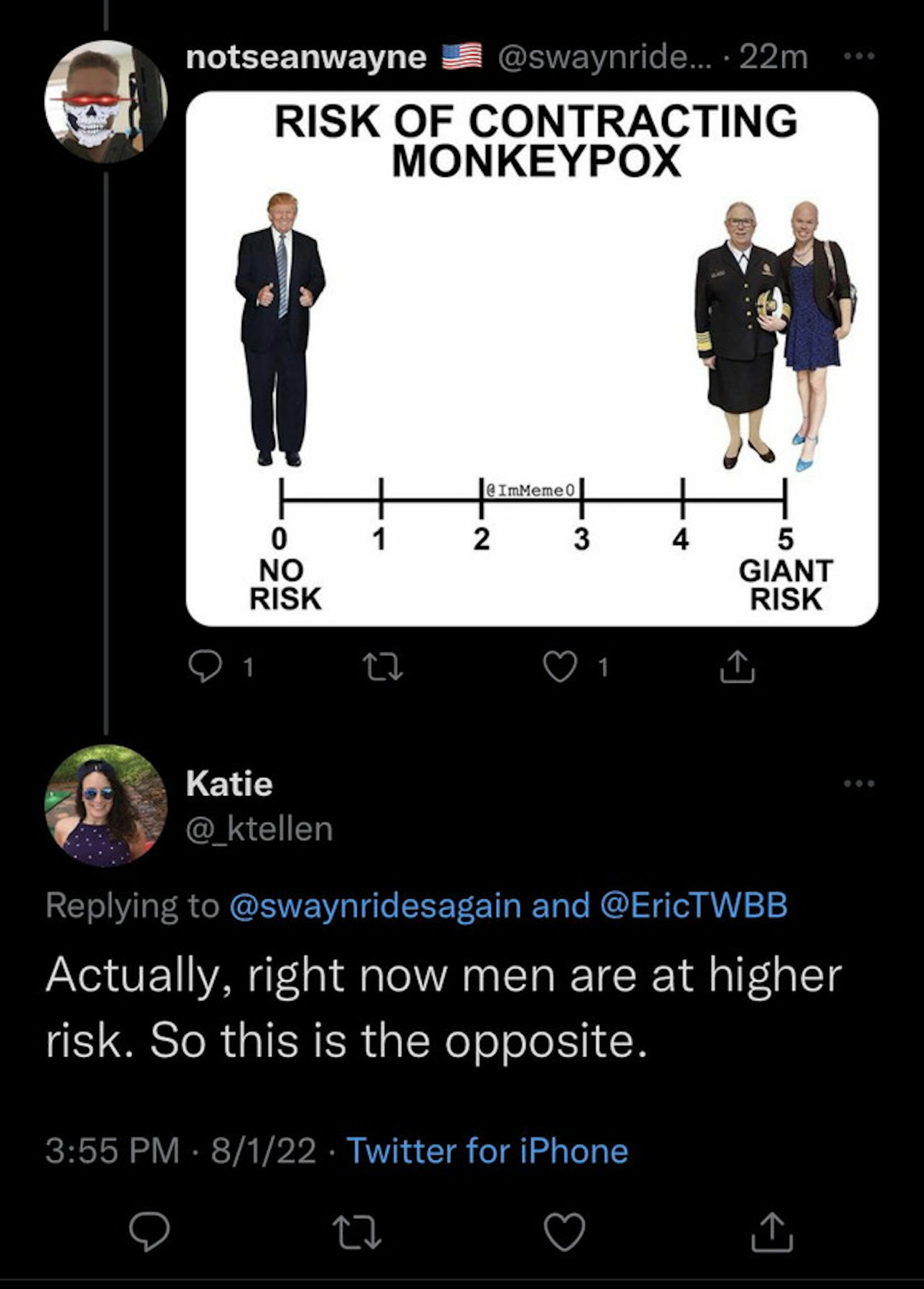Share notseanwayne's tweet
Image resolution: width=924 pixels, height=1289 pixels.
point(737,668)
